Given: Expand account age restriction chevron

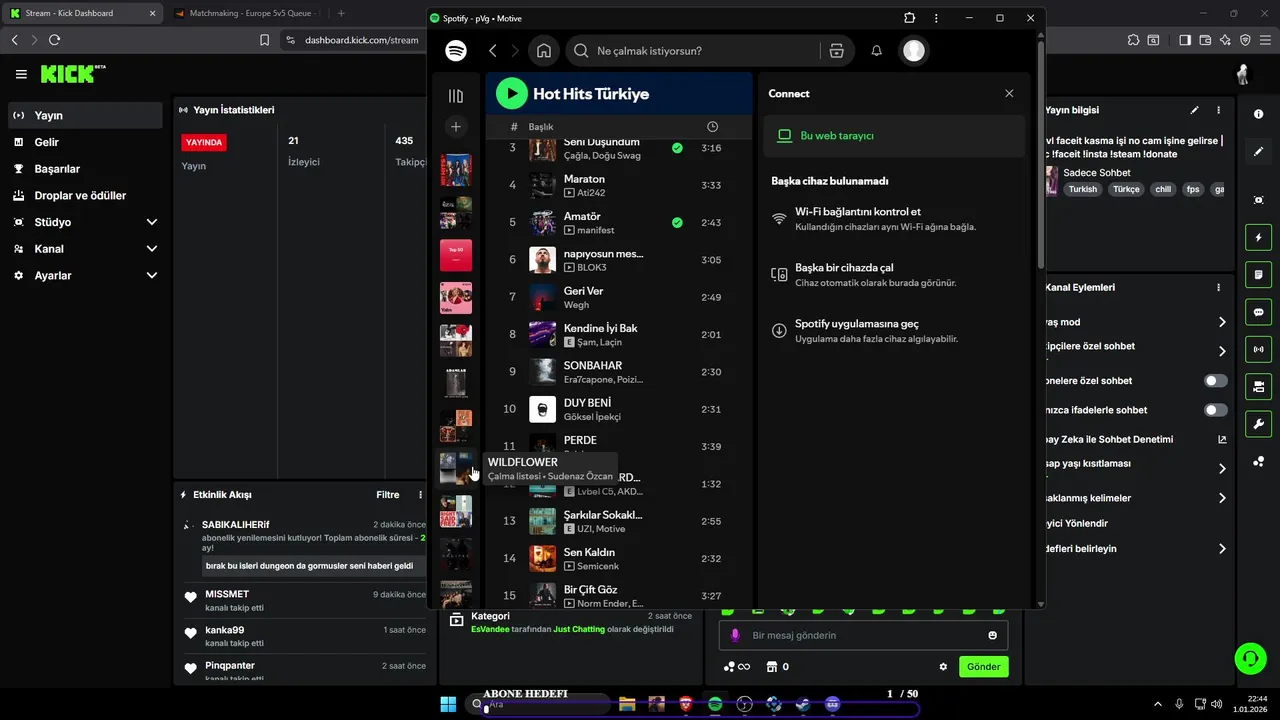Looking at the screenshot, I should click(1222, 469).
